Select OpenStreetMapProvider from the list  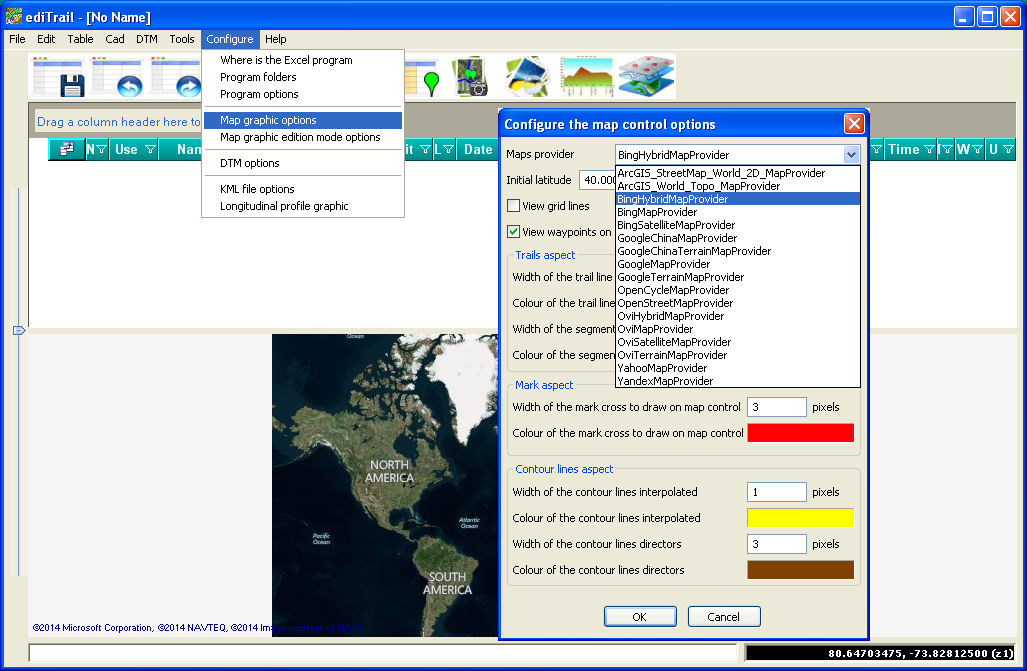675,303
